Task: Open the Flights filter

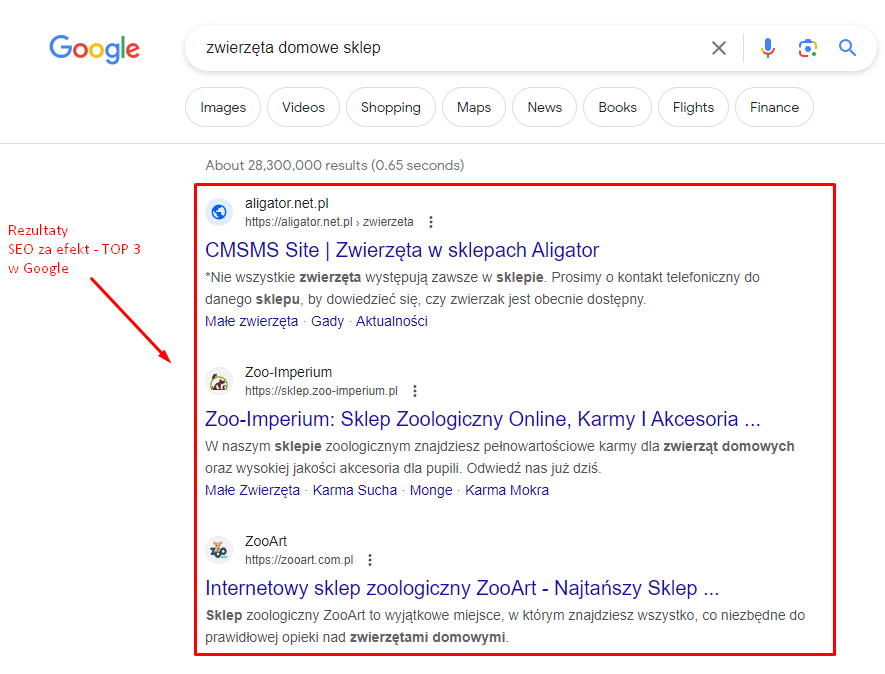Action: tap(693, 107)
